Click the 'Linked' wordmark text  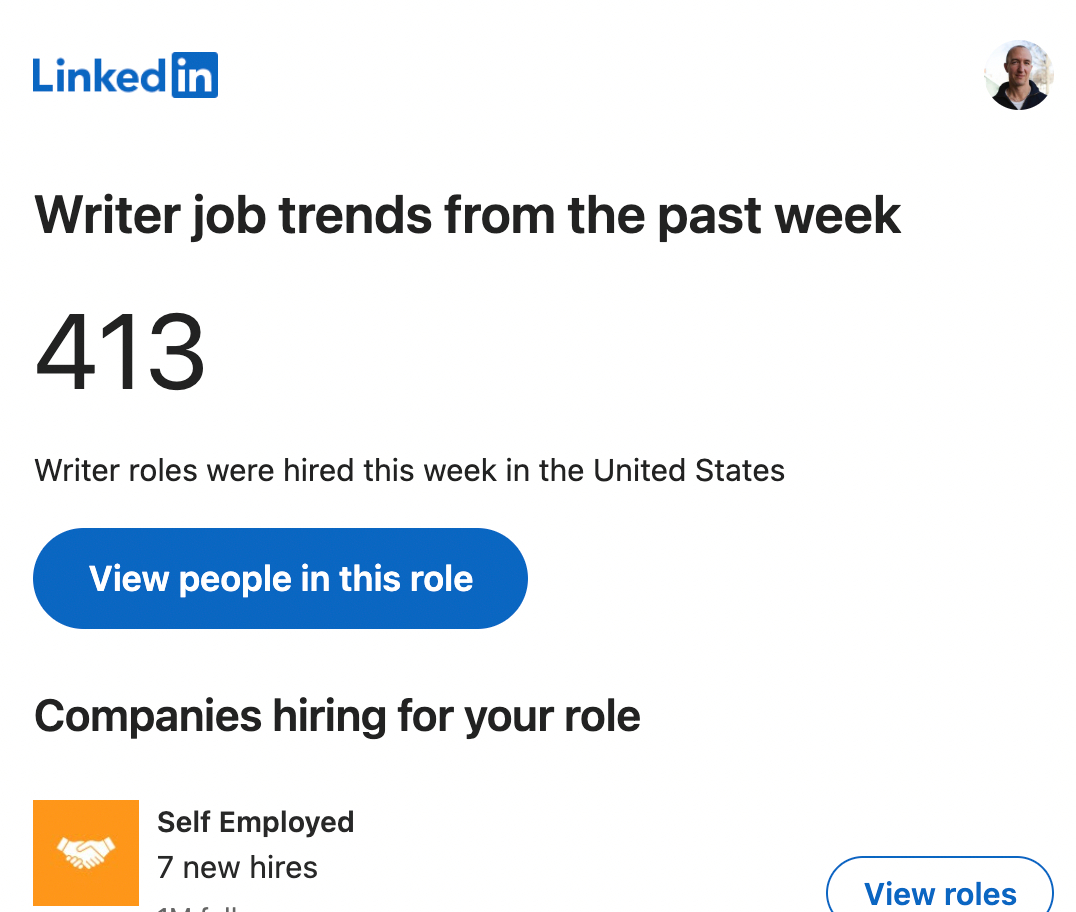click(99, 76)
